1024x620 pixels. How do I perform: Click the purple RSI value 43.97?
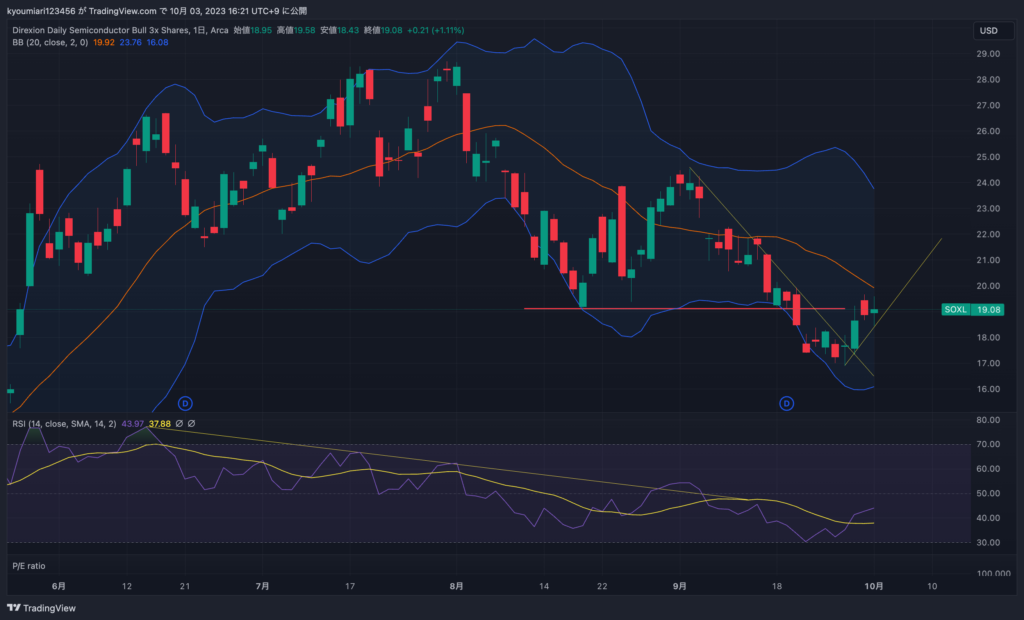click(133, 423)
